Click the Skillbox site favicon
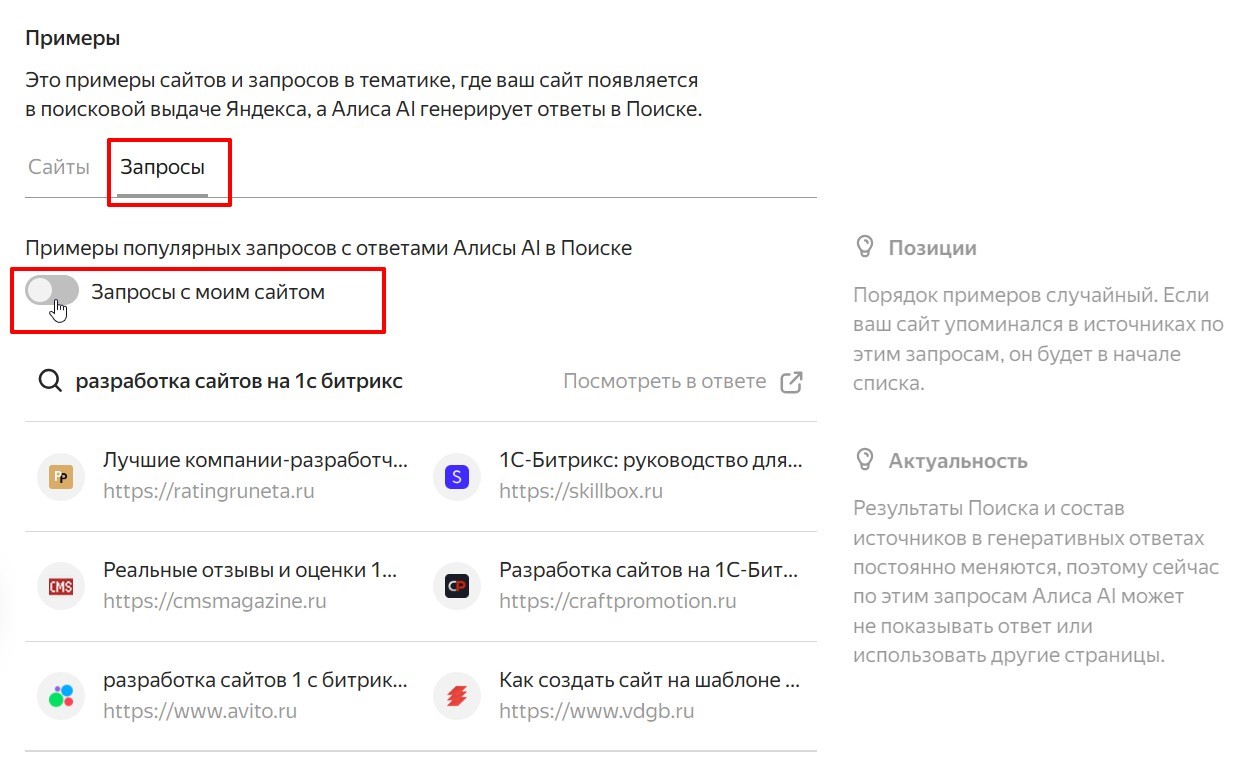The height and width of the screenshot is (769, 1249). (x=457, y=477)
